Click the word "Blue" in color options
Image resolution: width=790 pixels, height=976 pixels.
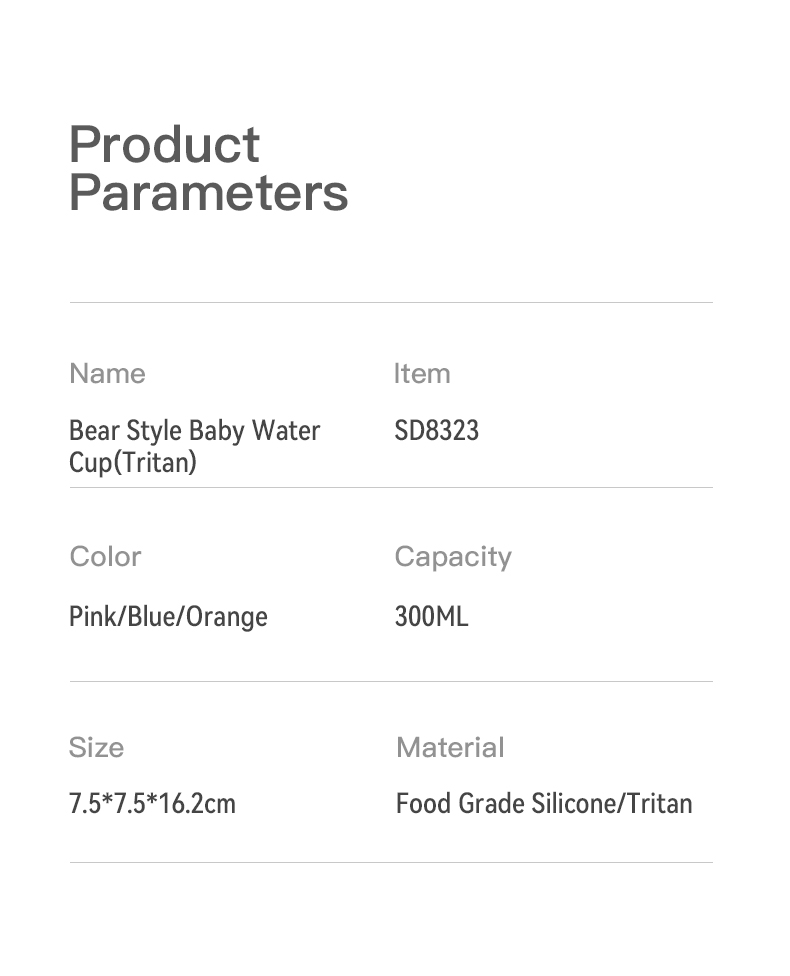point(151,616)
